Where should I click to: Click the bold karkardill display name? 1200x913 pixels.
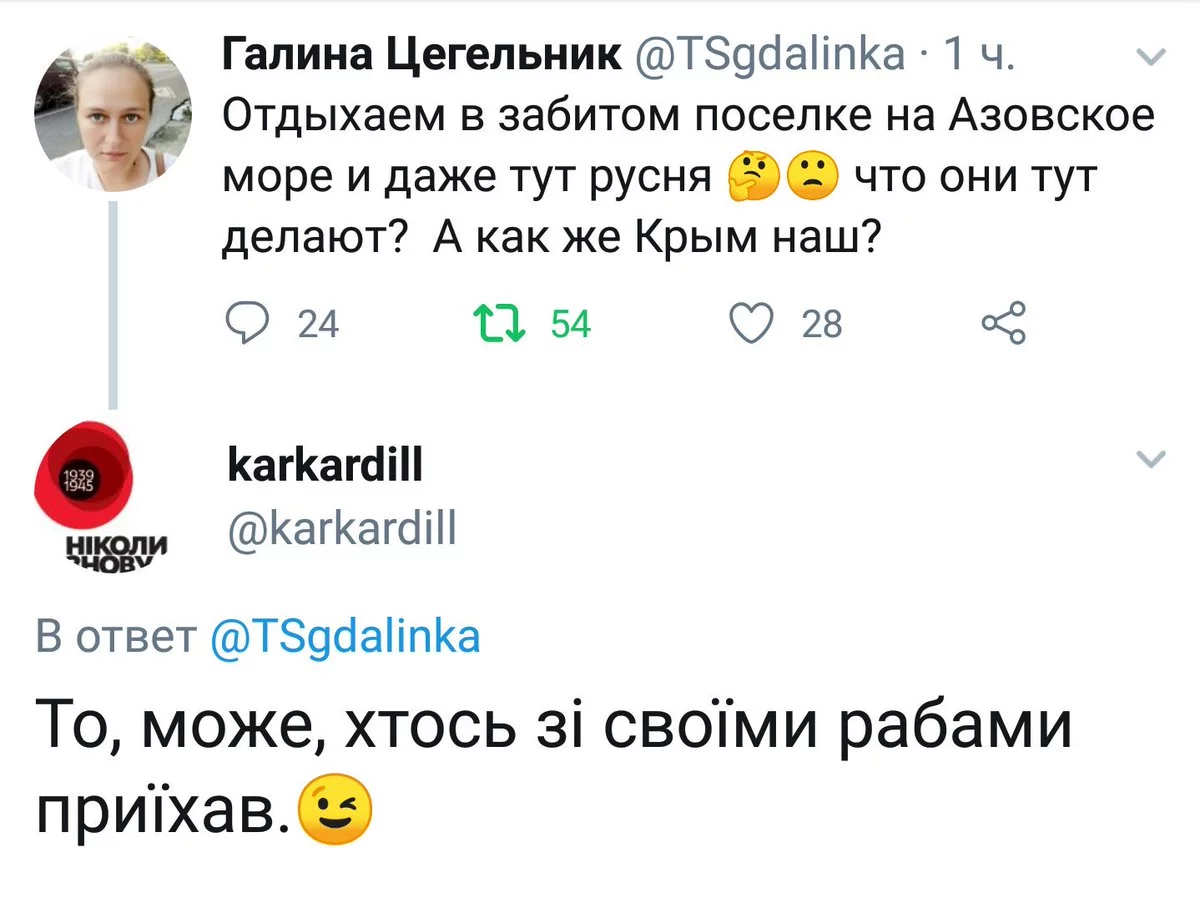click(x=325, y=464)
